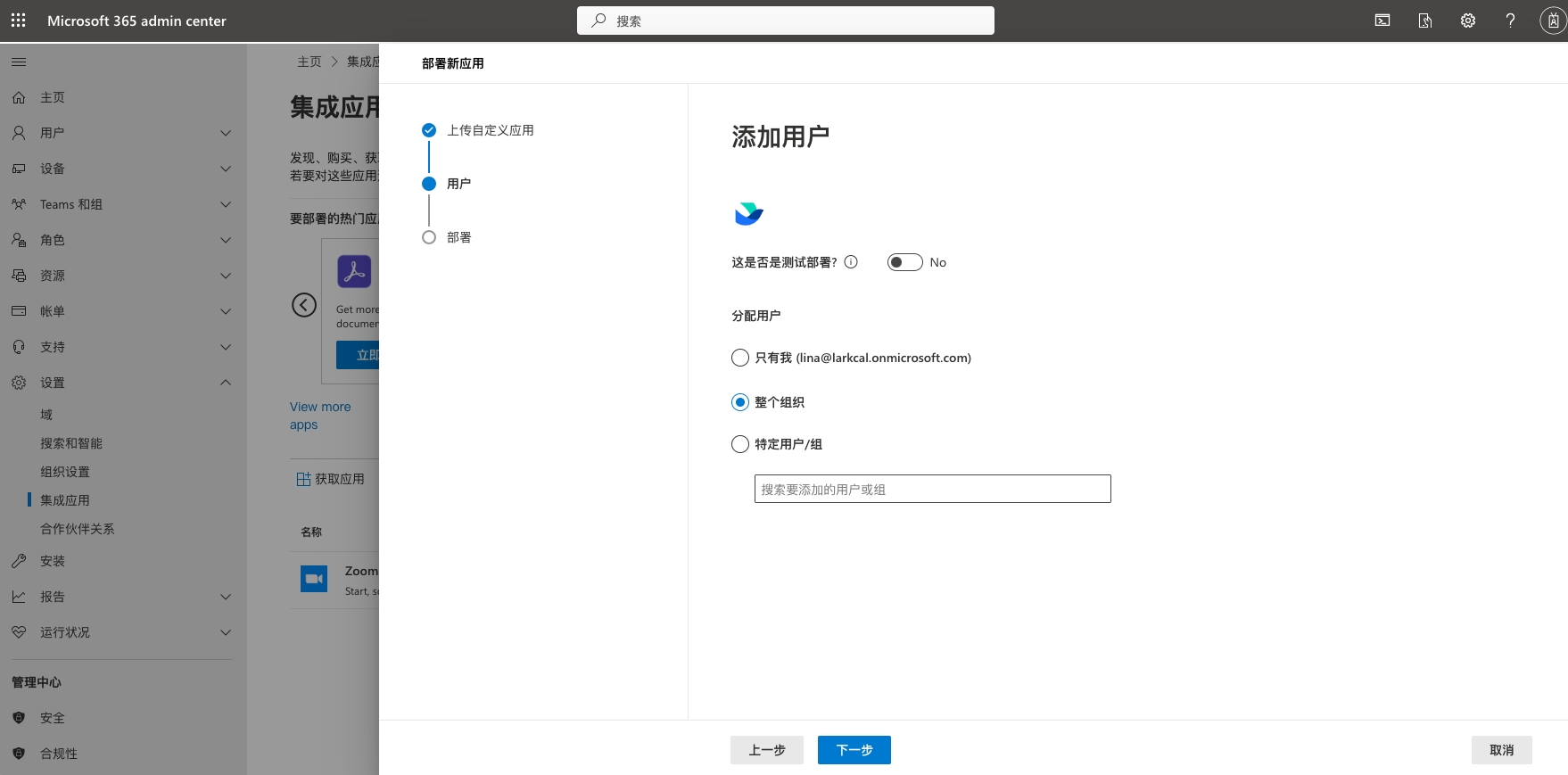Click the roles icon beside 角色
This screenshot has width=1568, height=775.
pyautogui.click(x=19, y=240)
